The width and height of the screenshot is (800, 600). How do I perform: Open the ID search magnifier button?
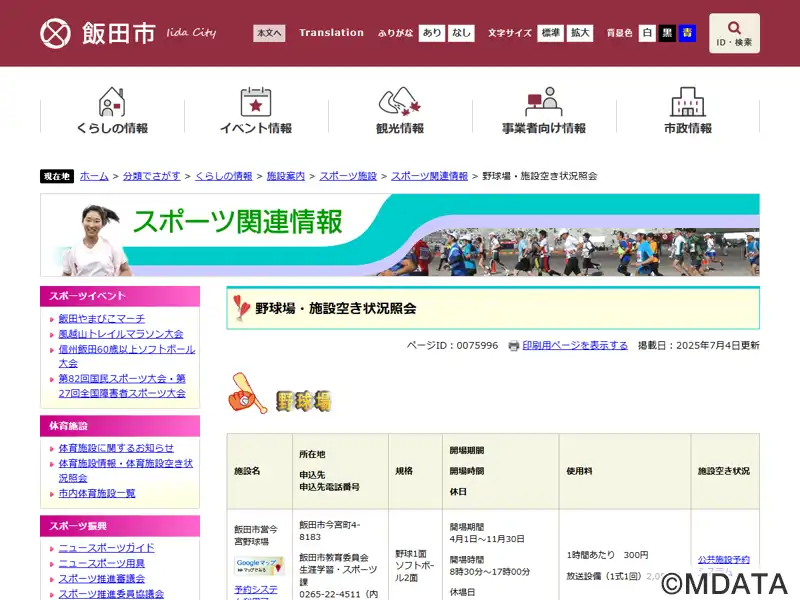click(x=734, y=33)
